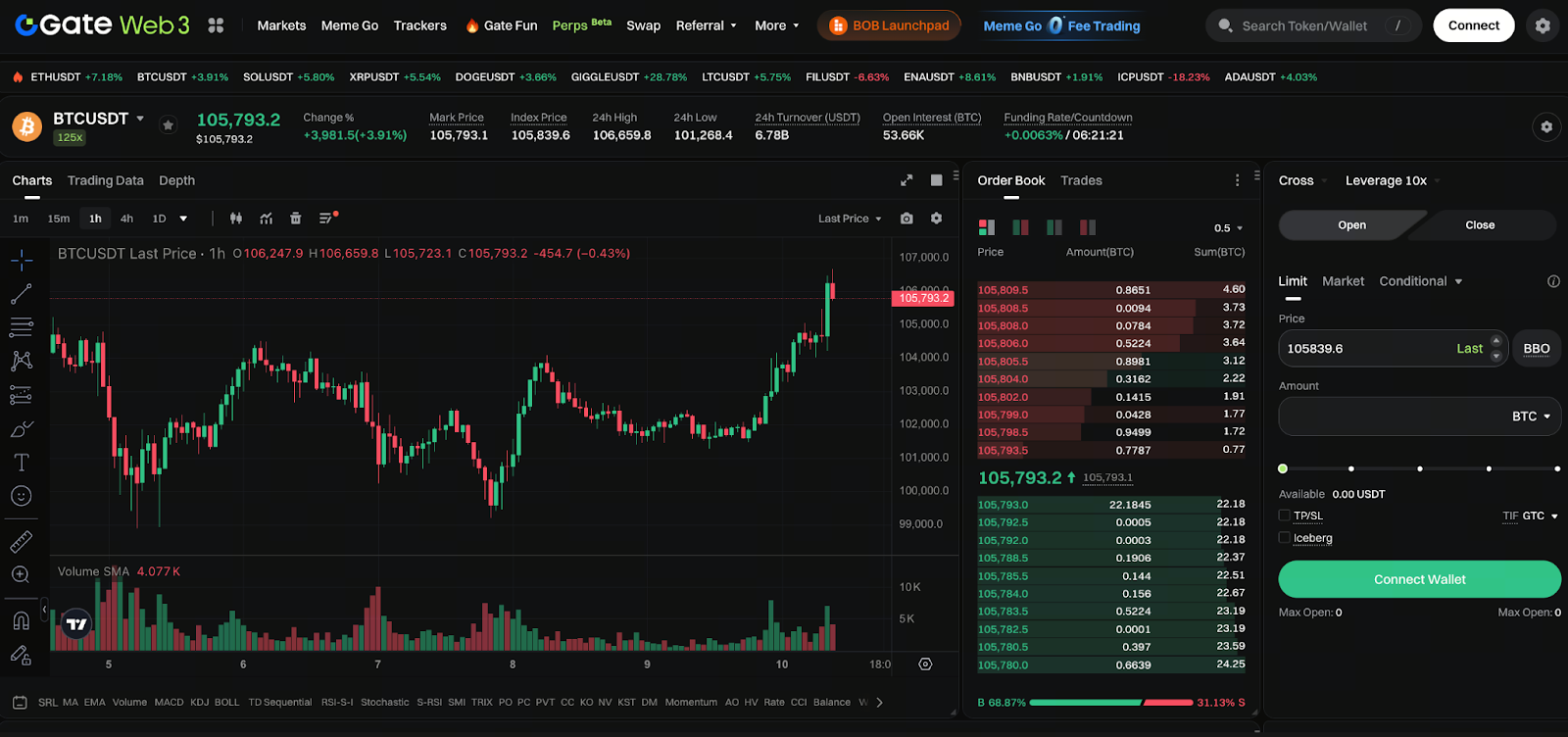Increase the price with the up stepper
The width and height of the screenshot is (1568, 737).
(1495, 342)
